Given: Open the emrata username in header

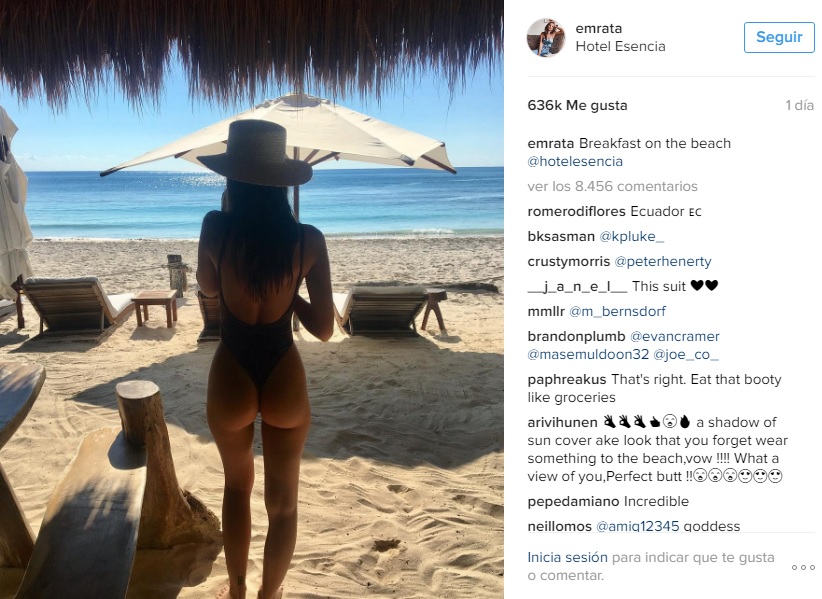Looking at the screenshot, I should coord(599,28).
